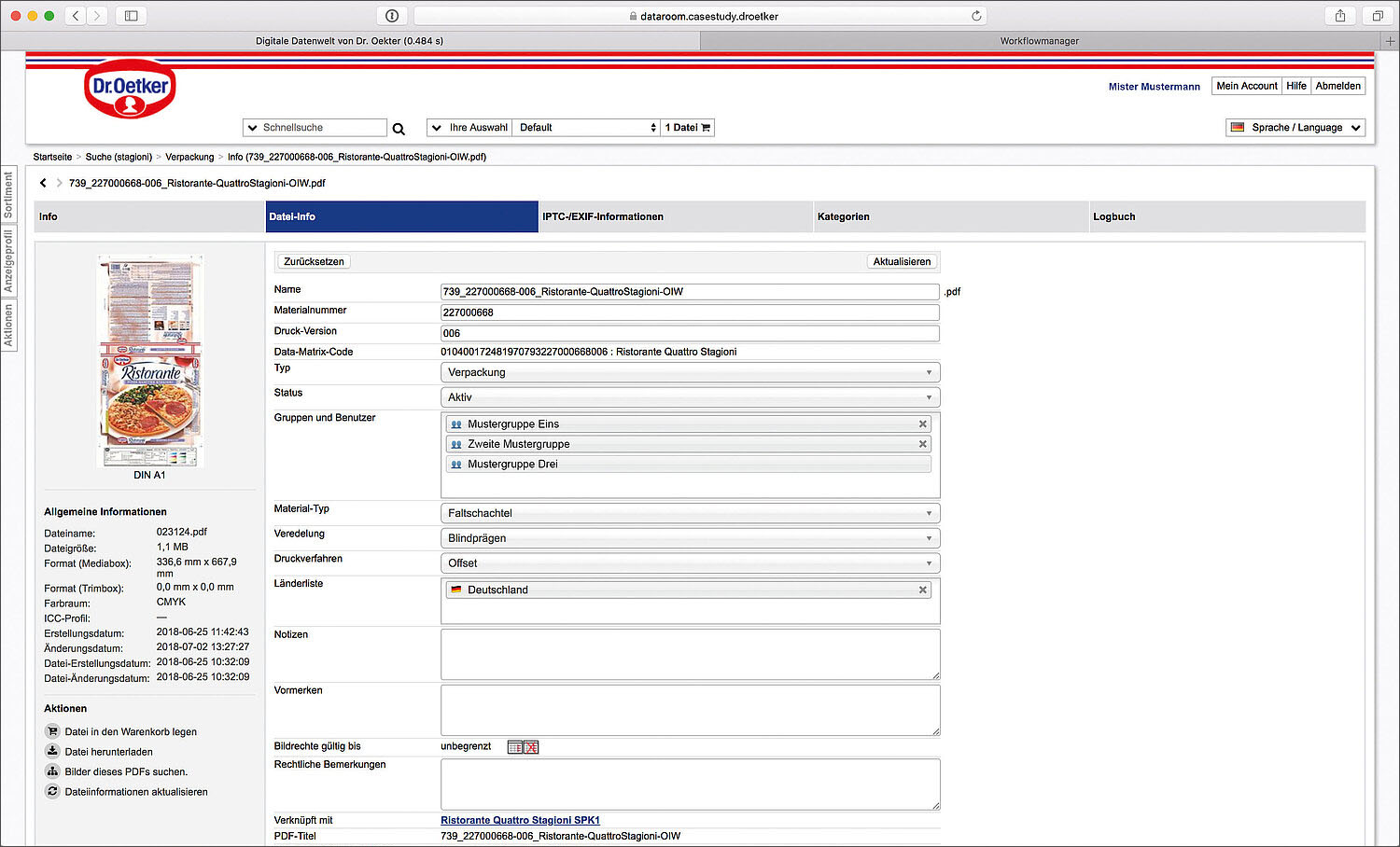The image size is (1400, 847).
Task: Switch to the Info tab
Action: pos(149,216)
